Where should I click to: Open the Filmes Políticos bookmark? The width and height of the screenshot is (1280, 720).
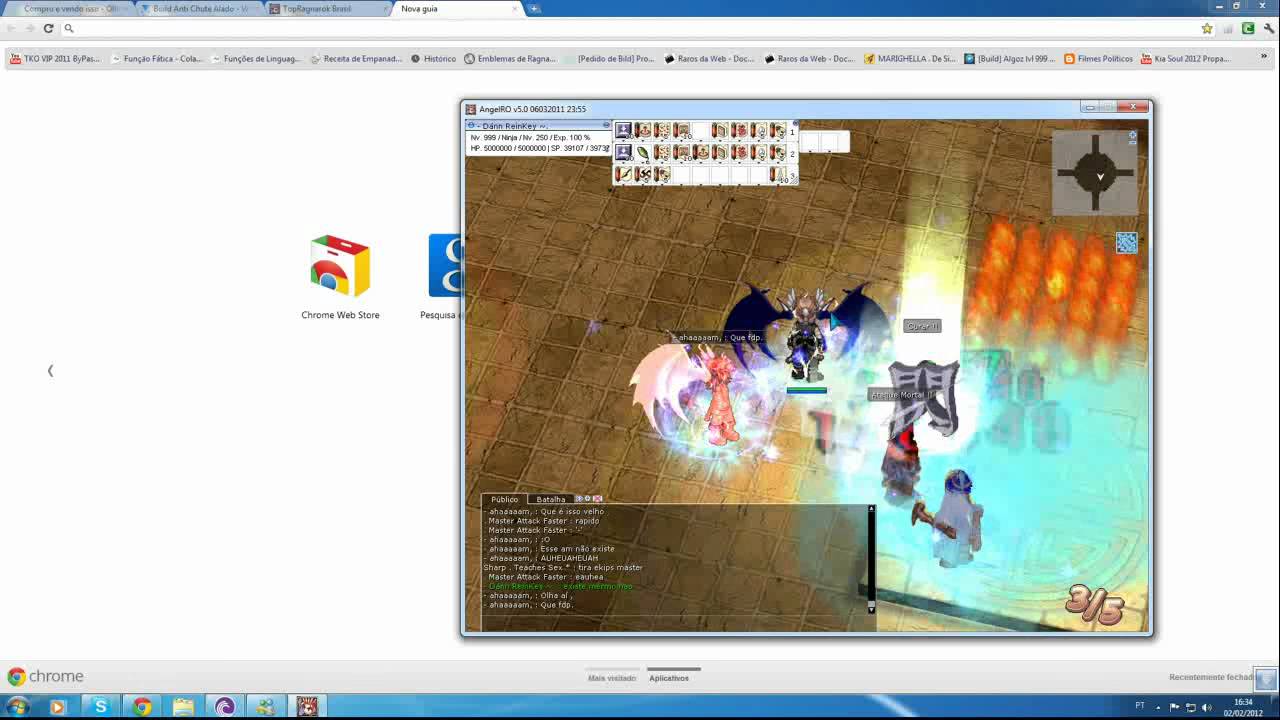pyautogui.click(x=1098, y=59)
